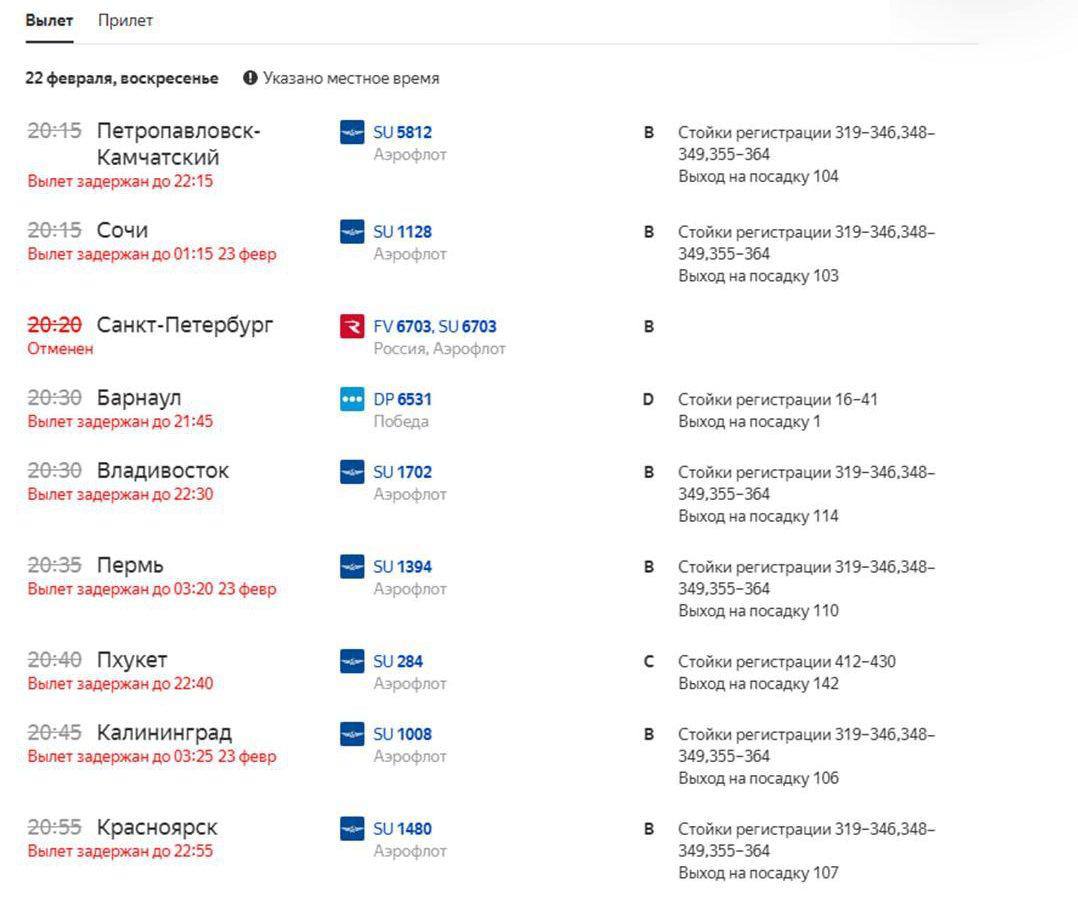Click the Aeroflot logo beside SU 5812

pos(352,132)
